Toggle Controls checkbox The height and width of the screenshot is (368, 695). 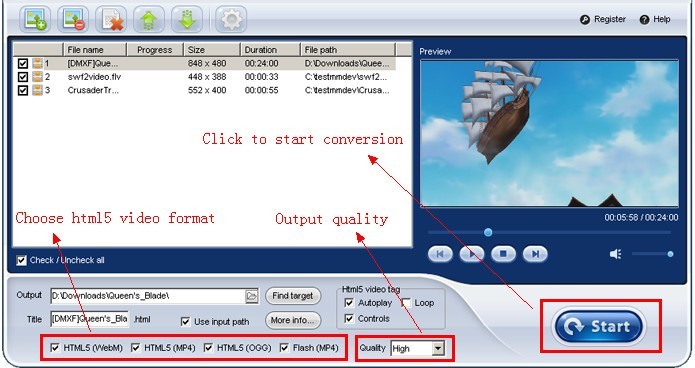coord(349,319)
